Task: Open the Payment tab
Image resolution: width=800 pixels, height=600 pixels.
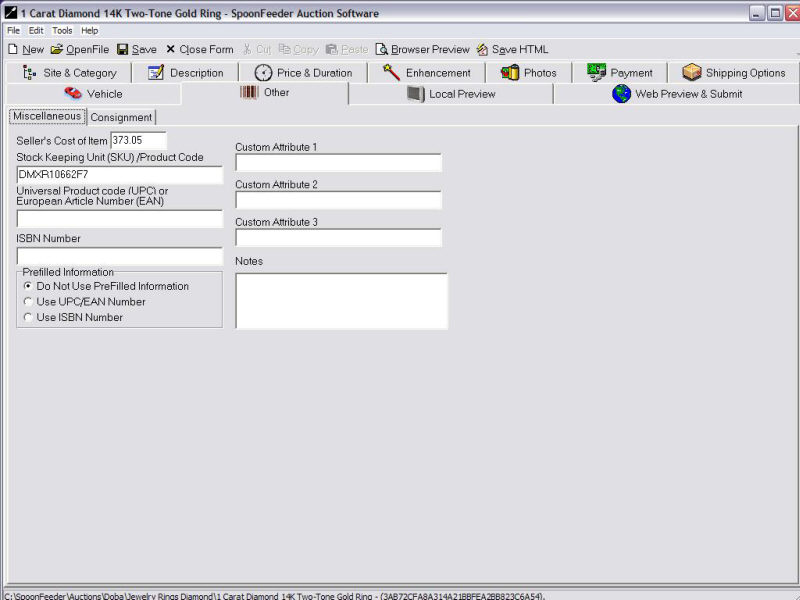Action: coord(619,72)
